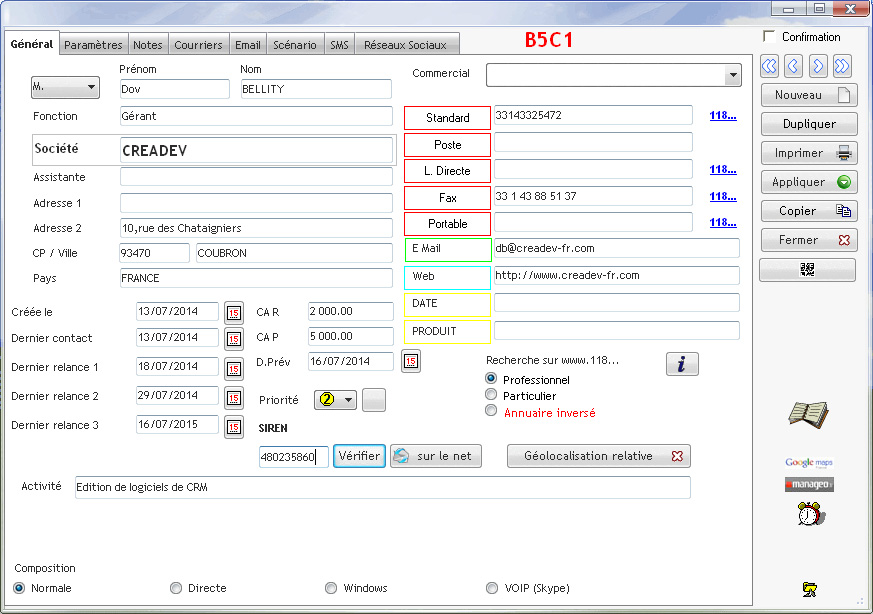This screenshot has height=614, width=873.
Task: Expand the civility 'M.' dropdown
Action: (92, 87)
